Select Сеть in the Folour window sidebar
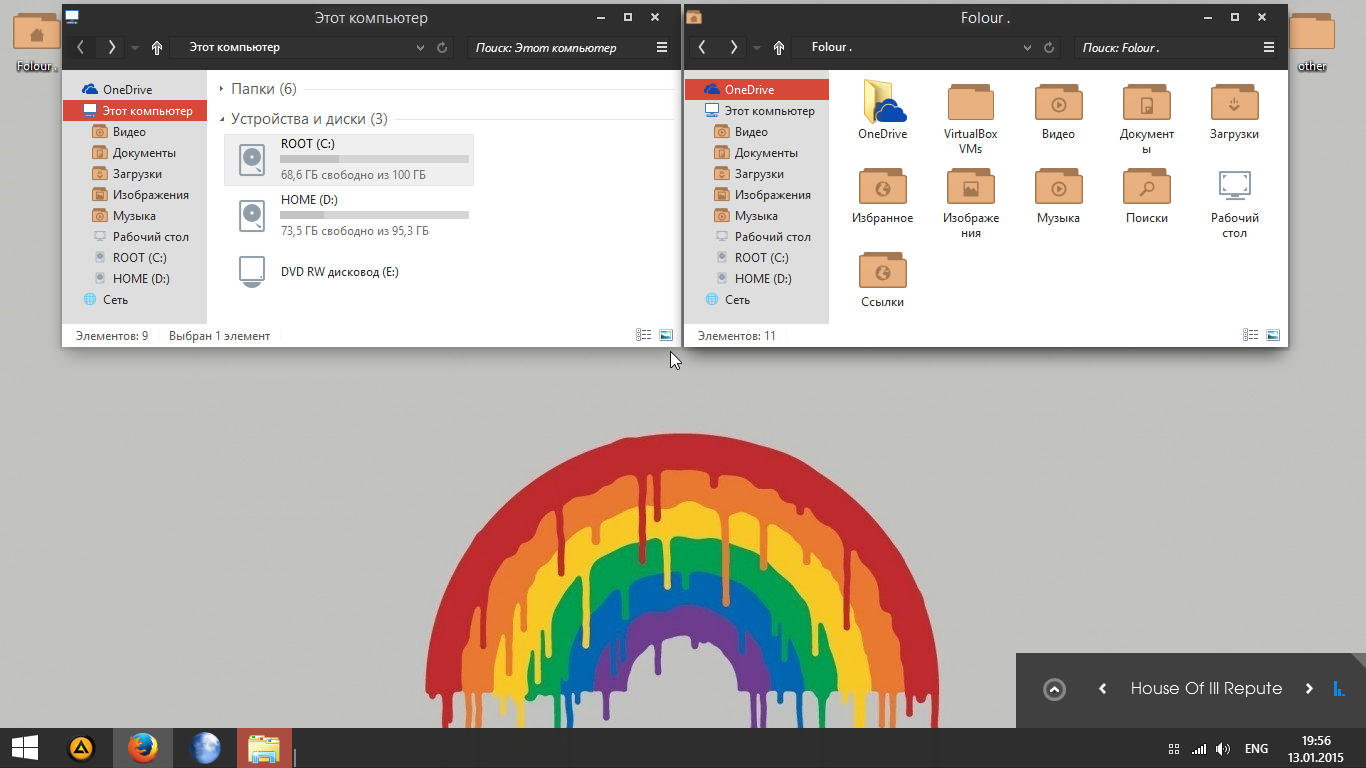The image size is (1366, 768). point(737,300)
